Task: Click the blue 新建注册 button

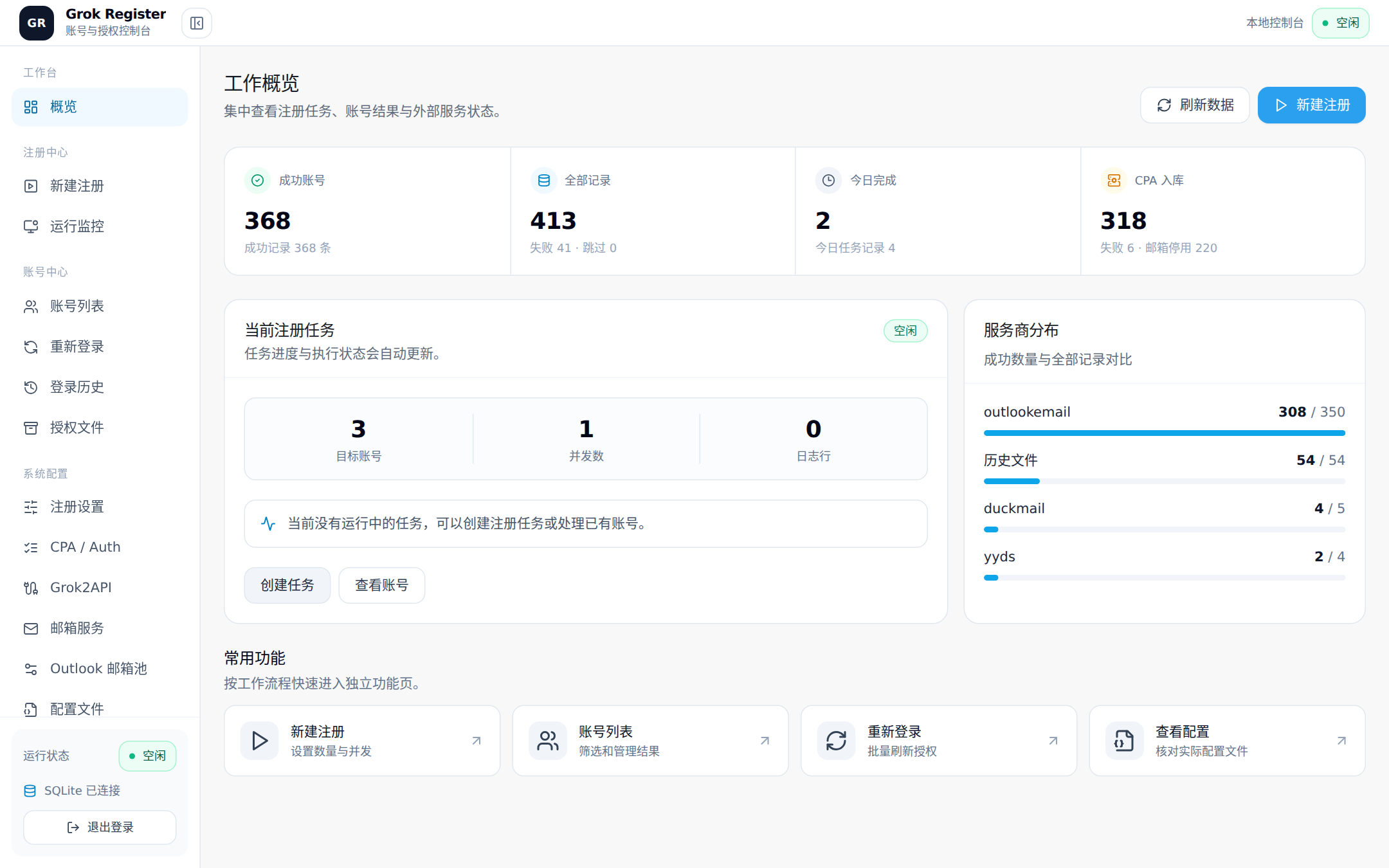Action: pos(1312,105)
